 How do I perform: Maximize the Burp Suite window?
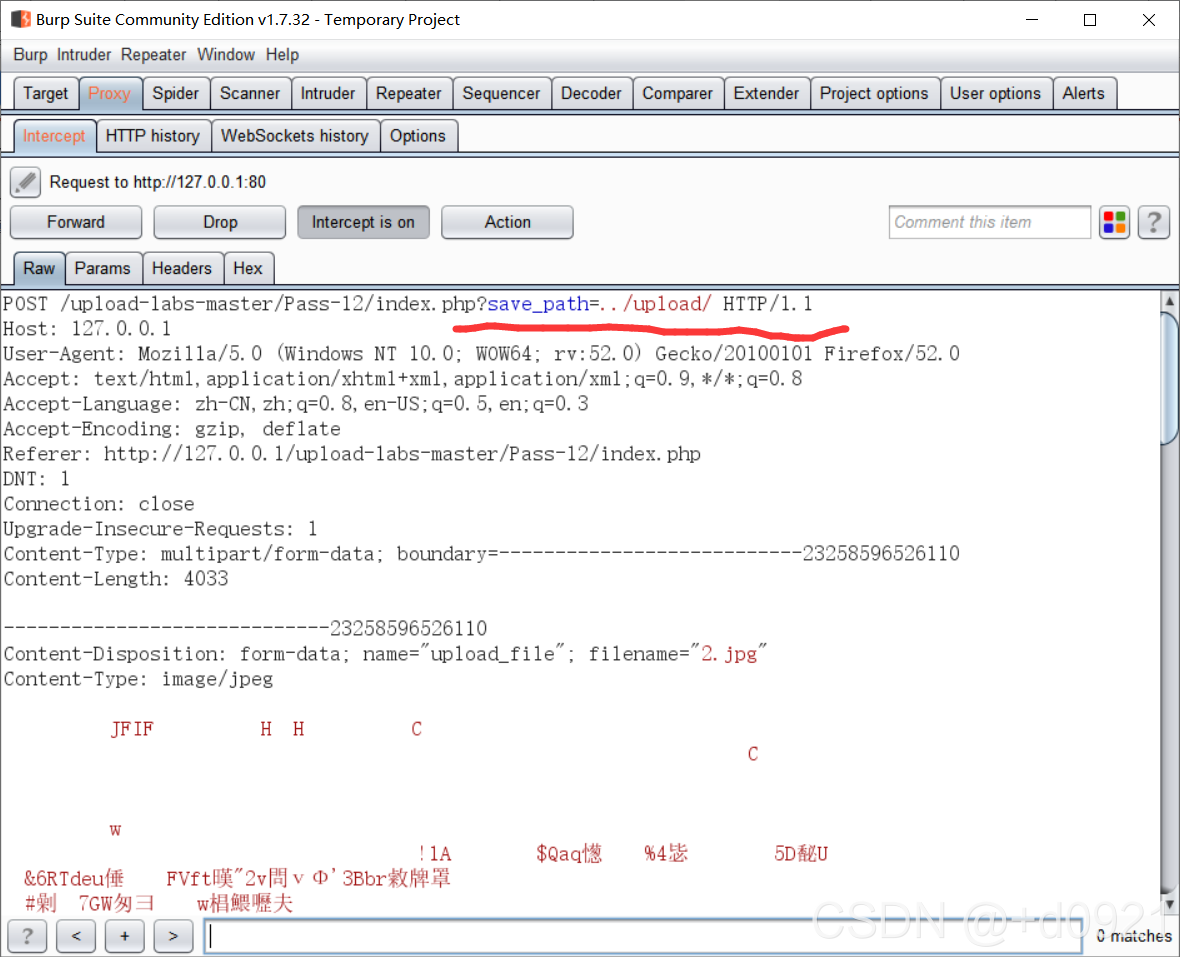[x=1090, y=20]
